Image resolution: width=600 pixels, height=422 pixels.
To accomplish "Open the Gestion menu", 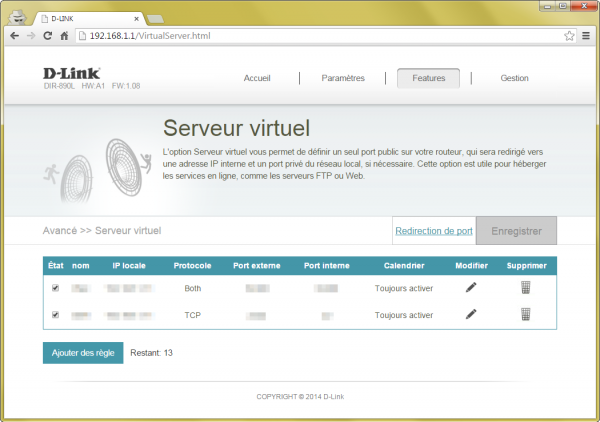I will point(514,78).
